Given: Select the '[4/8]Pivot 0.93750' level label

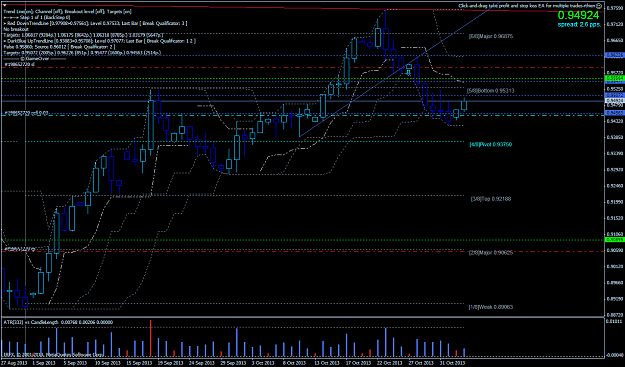Looking at the screenshot, I should [491, 144].
